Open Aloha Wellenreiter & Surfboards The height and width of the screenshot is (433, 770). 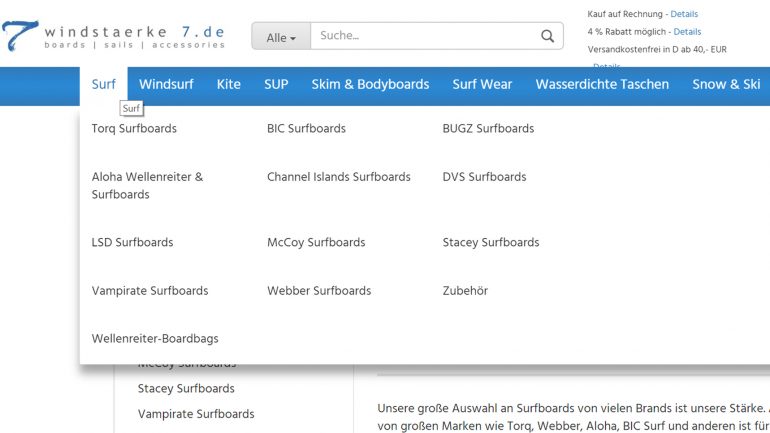(147, 186)
